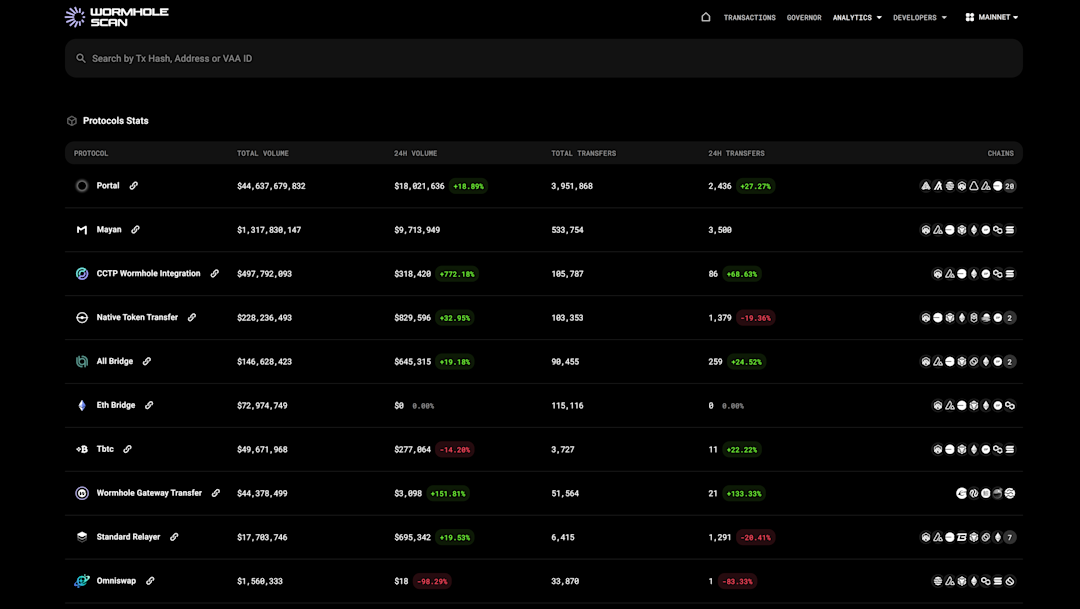Click the 24H Volume column header
The image size is (1080, 609).
pyautogui.click(x=415, y=153)
